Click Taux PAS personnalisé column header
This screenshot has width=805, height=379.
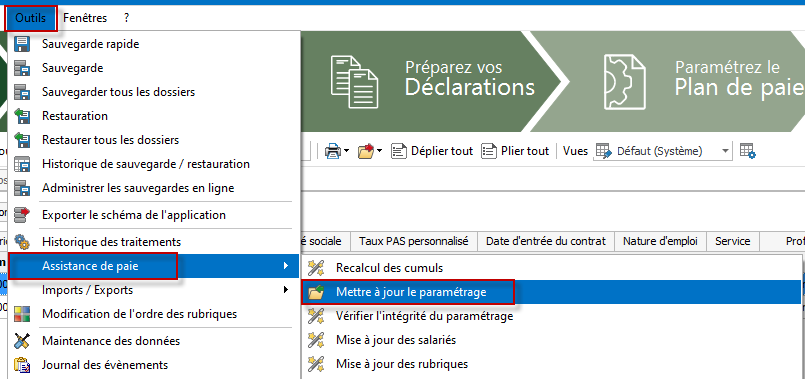point(414,241)
